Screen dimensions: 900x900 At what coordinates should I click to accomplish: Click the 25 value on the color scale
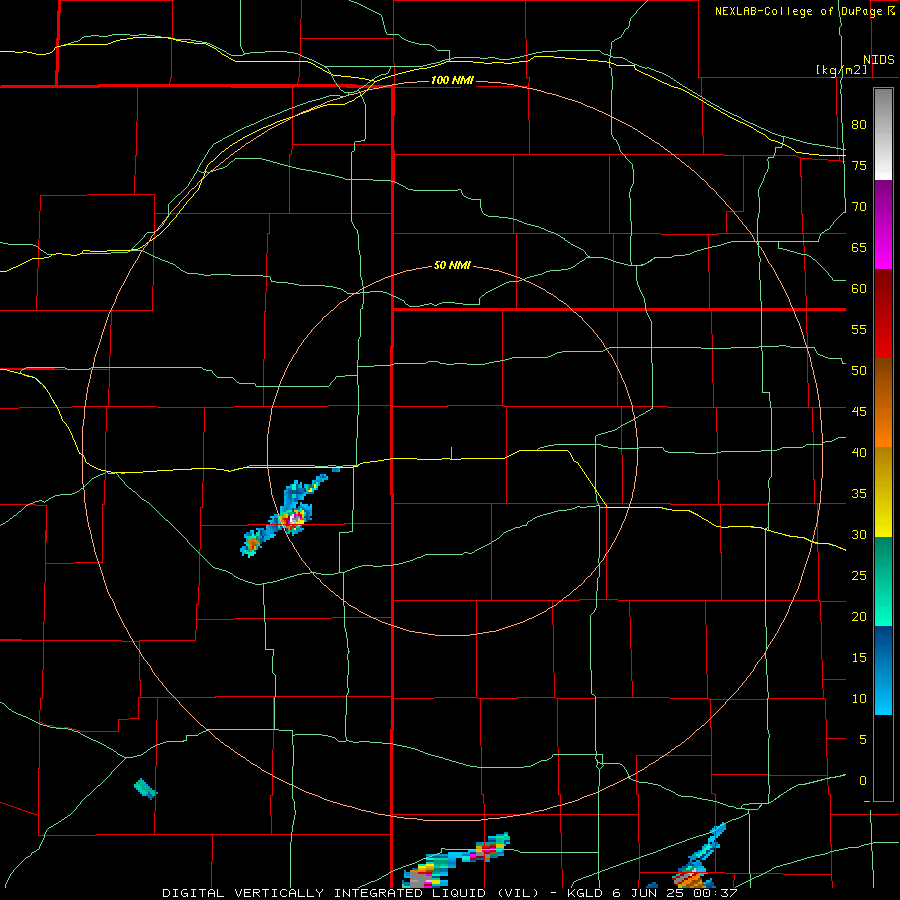pos(859,576)
